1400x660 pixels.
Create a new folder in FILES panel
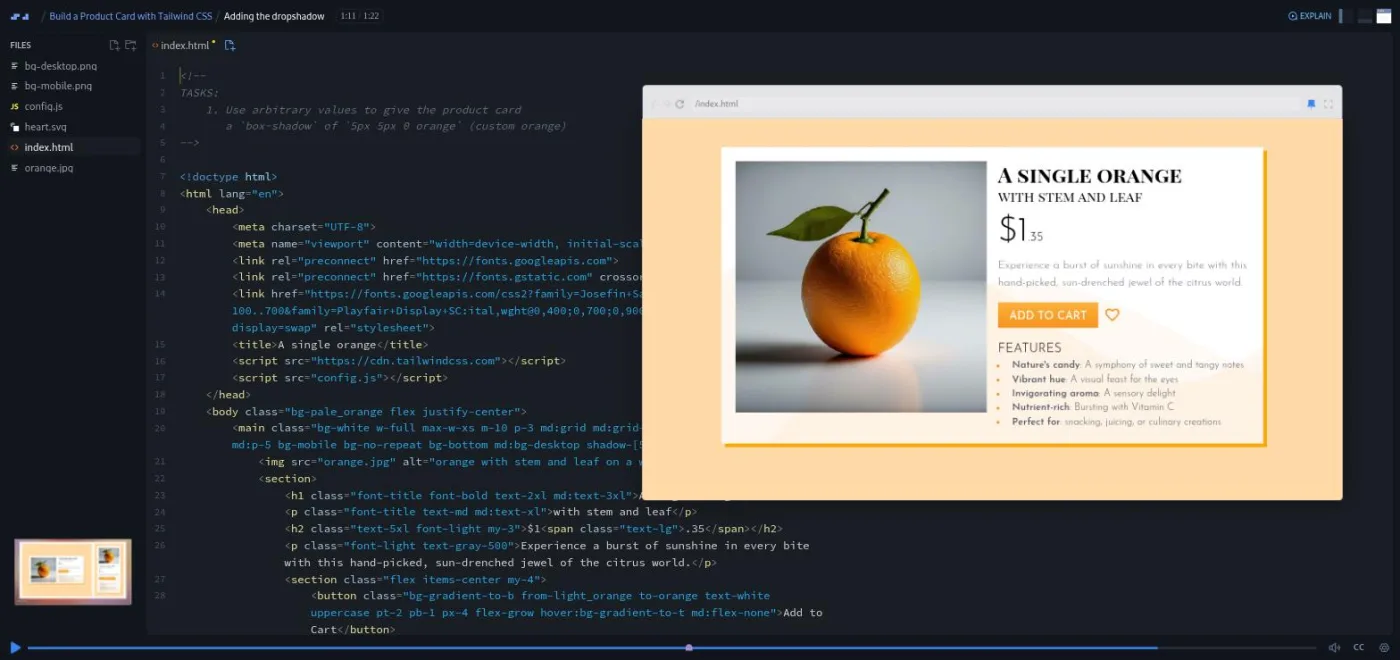[x=131, y=45]
